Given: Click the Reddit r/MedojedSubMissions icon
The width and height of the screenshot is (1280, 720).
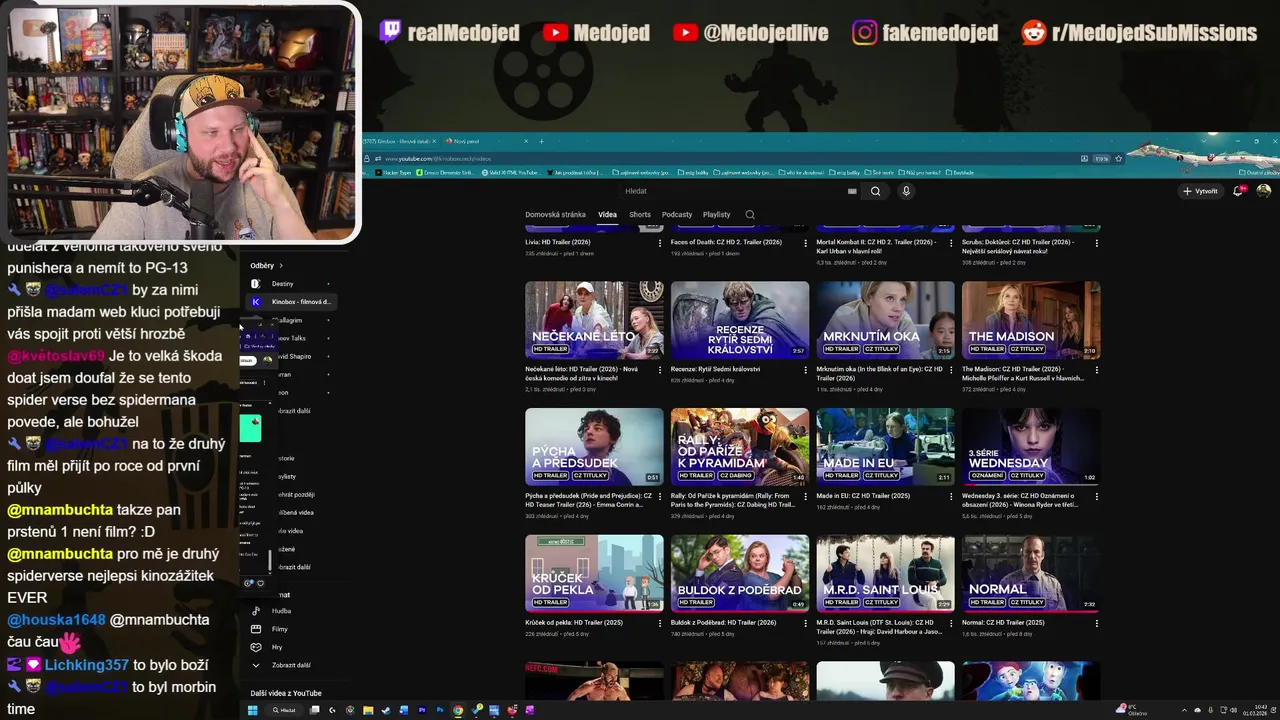Looking at the screenshot, I should click(1033, 33).
